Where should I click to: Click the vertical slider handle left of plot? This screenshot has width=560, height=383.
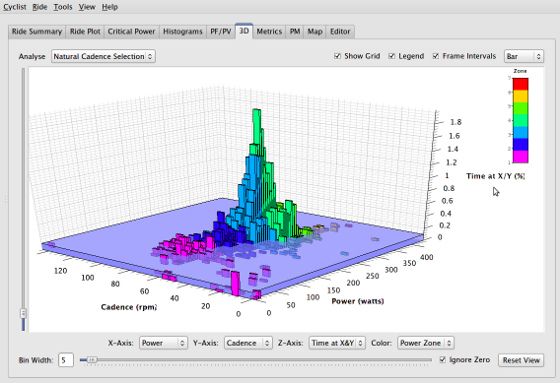click(23, 313)
